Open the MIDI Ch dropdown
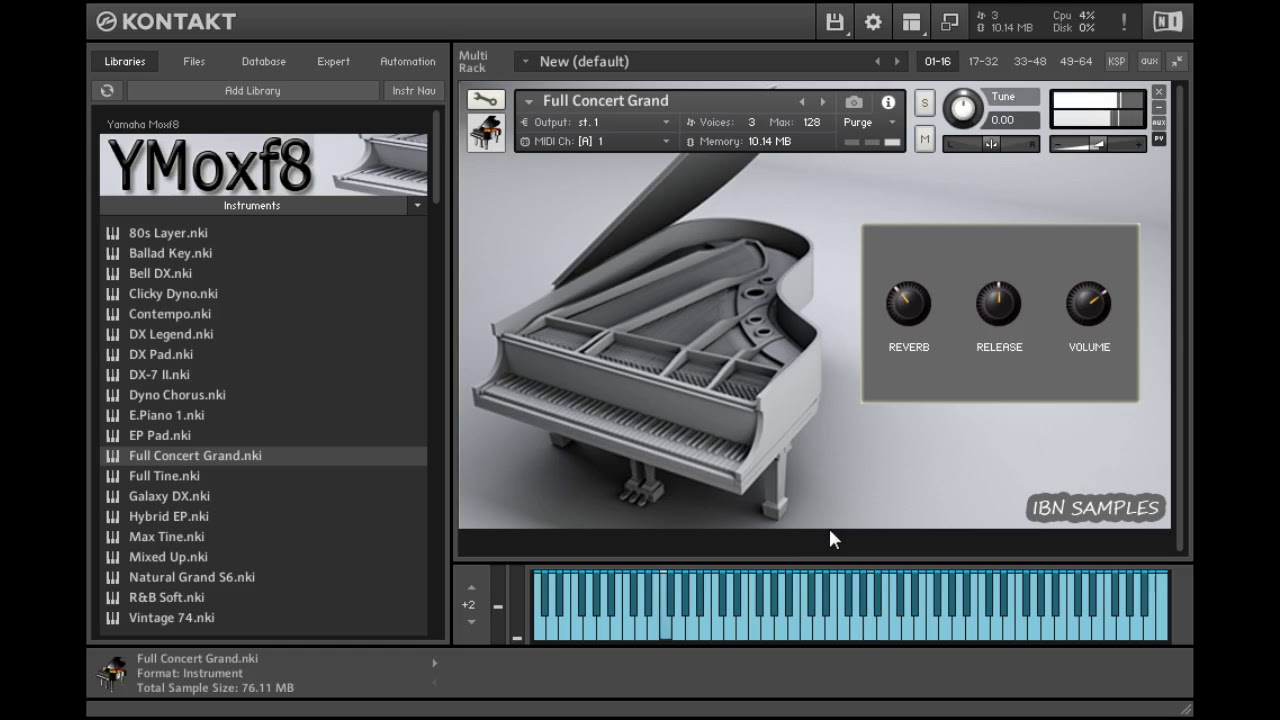The width and height of the screenshot is (1280, 720). pos(666,142)
